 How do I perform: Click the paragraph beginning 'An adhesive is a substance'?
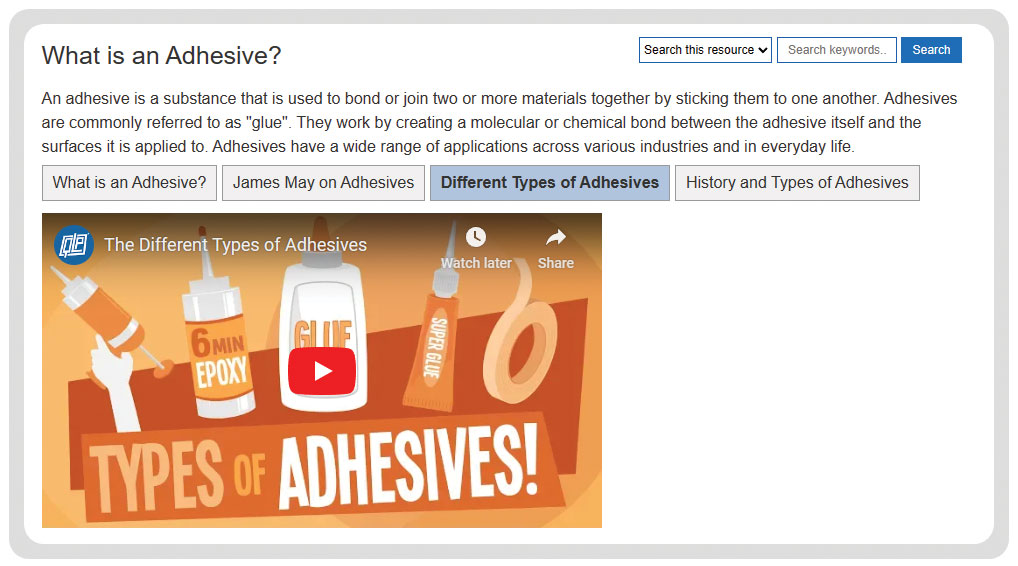pos(499,123)
